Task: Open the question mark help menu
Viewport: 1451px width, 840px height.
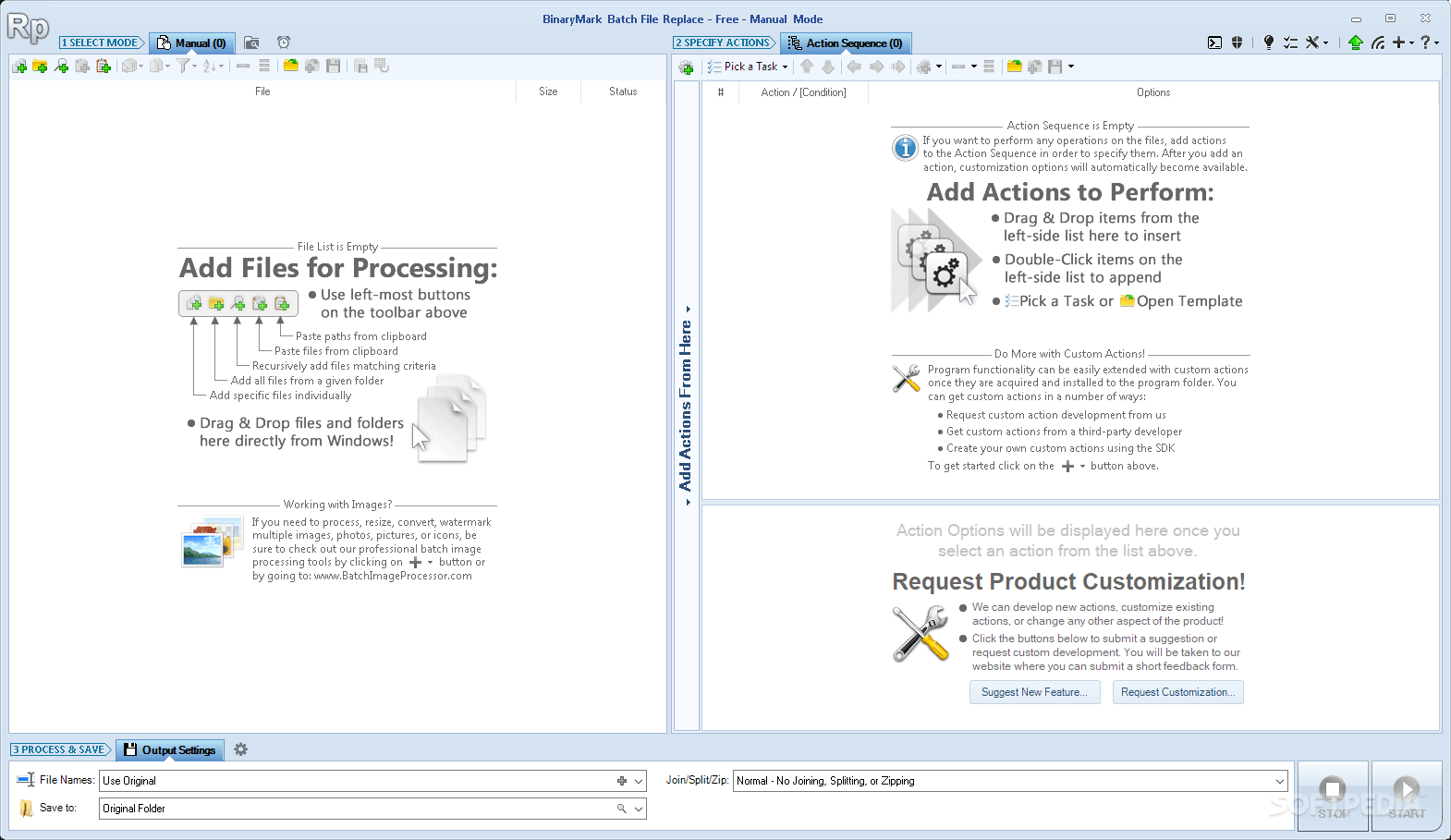Action: [x=1429, y=43]
